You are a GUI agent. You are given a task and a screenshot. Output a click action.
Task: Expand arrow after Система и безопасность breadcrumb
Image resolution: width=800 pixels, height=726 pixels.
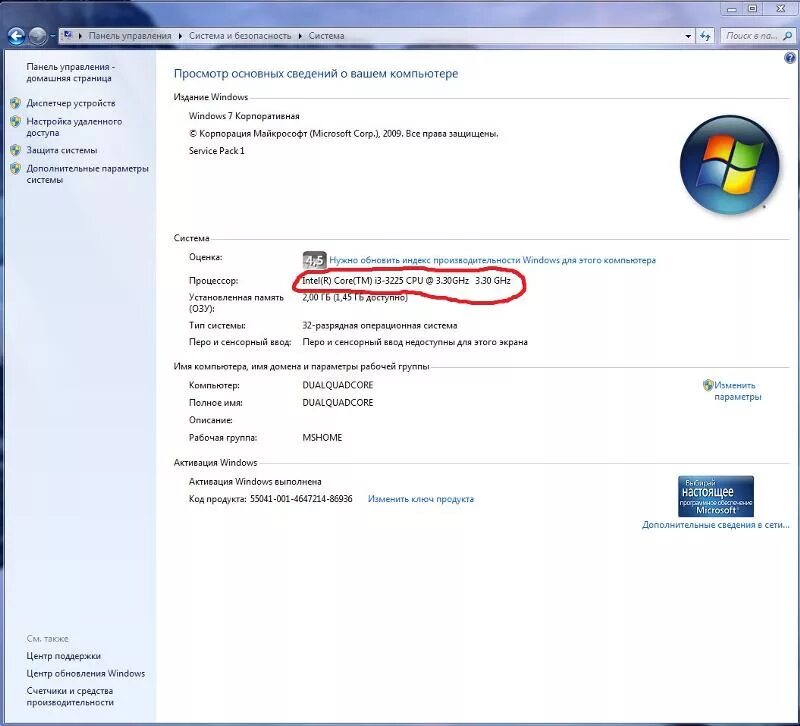299,36
